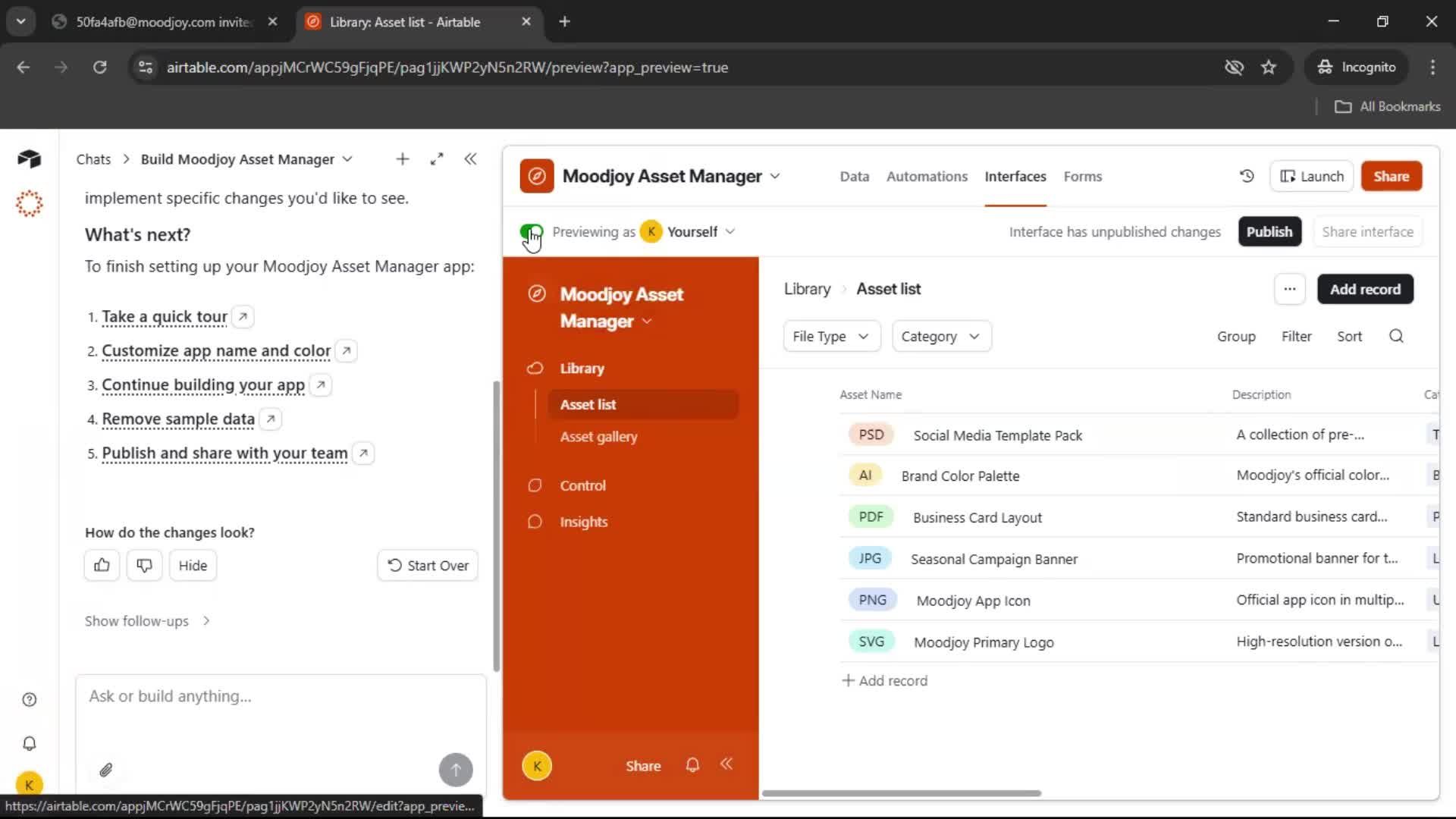This screenshot has height=819, width=1456.
Task: Open notifications bell in left rail
Action: click(30, 743)
